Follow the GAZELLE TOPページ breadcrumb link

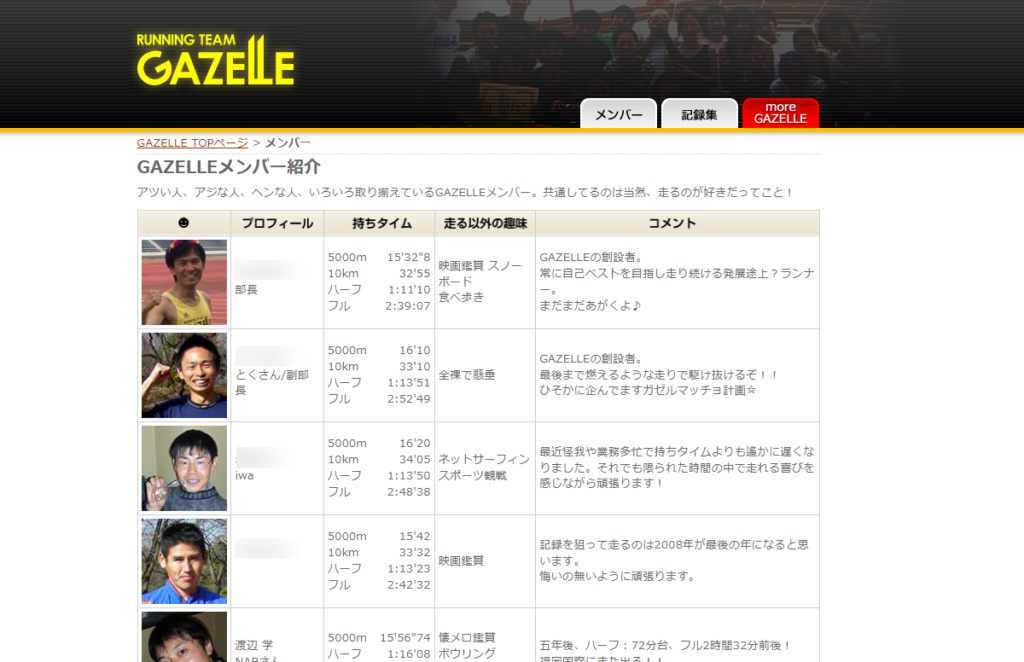click(192, 142)
